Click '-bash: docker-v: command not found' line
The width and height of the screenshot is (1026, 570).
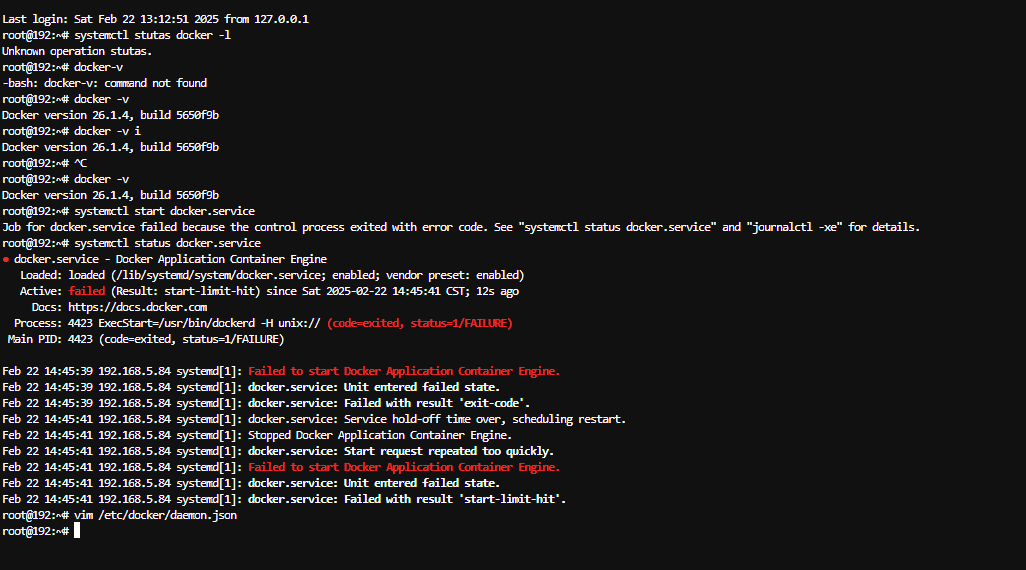click(104, 83)
